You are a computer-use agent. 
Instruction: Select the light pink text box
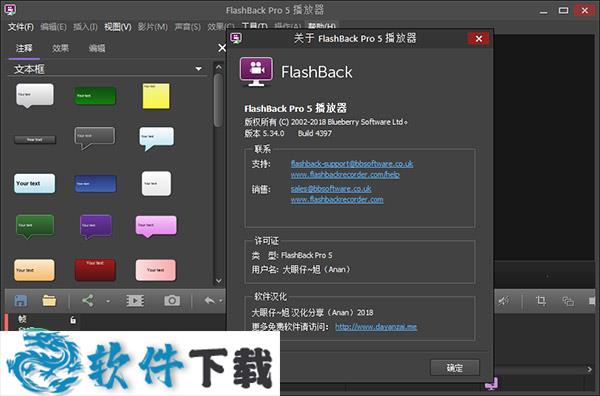tap(156, 270)
